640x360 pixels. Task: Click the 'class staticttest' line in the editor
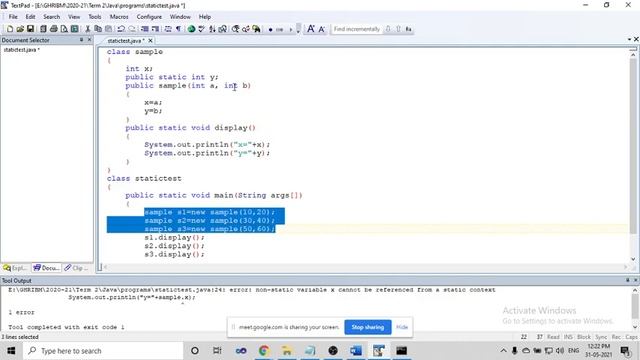pyautogui.click(x=144, y=179)
